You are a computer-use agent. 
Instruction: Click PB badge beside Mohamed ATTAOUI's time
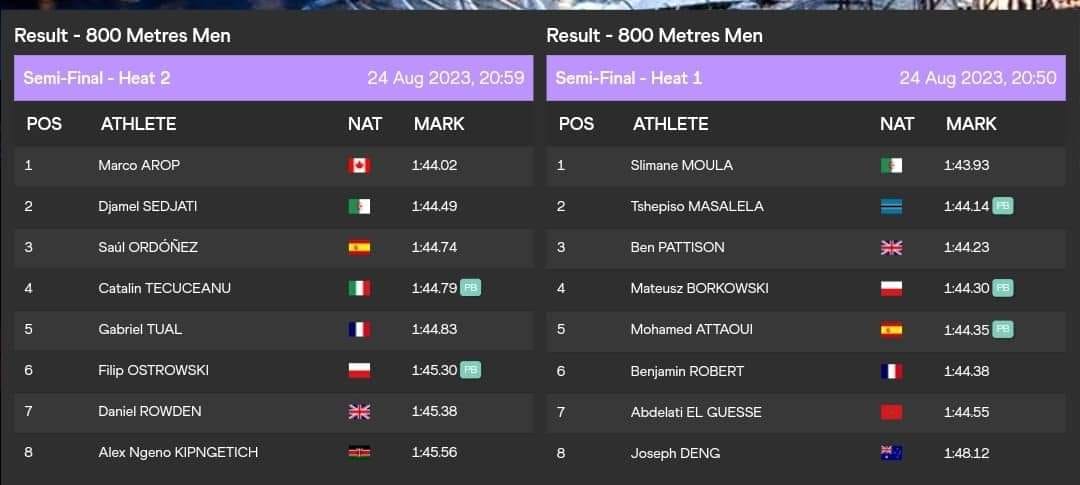(1003, 329)
